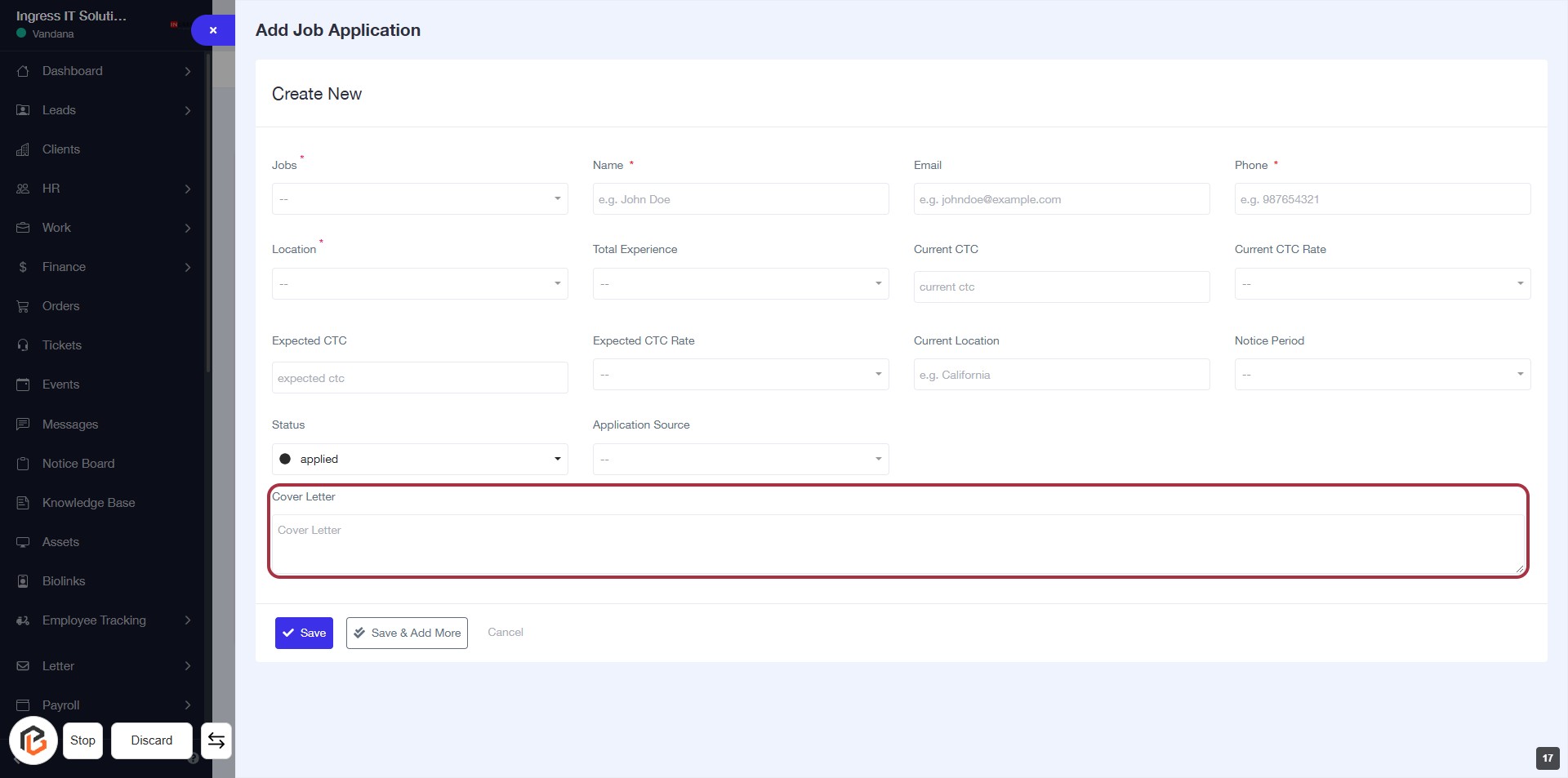Click the swap arrows icon beside Discard

pyautogui.click(x=216, y=740)
